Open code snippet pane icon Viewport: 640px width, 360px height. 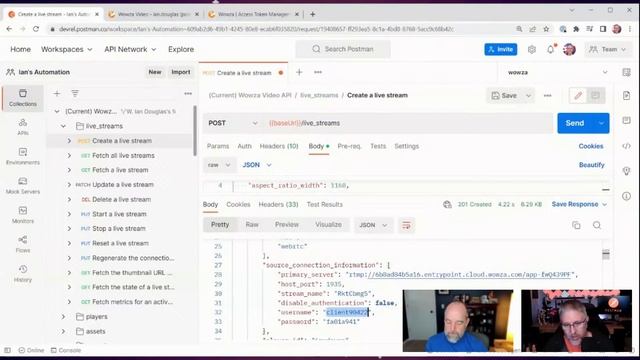click(627, 146)
